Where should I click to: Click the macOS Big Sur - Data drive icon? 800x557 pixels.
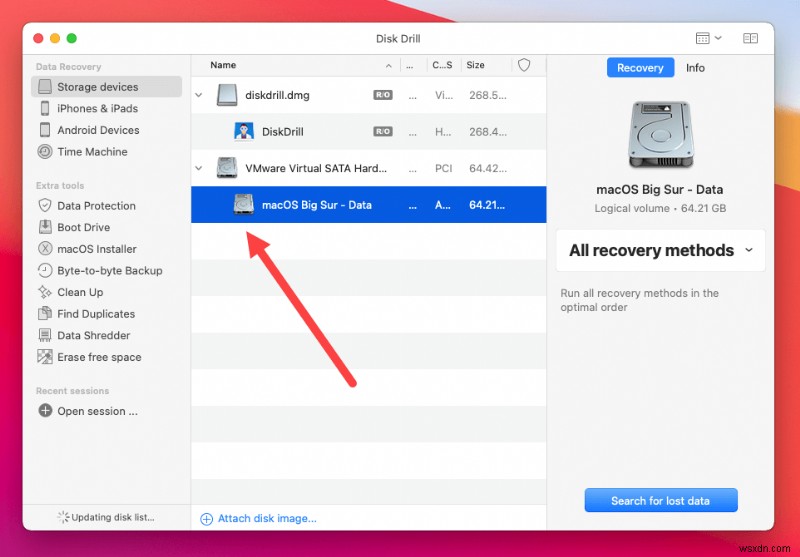point(244,205)
